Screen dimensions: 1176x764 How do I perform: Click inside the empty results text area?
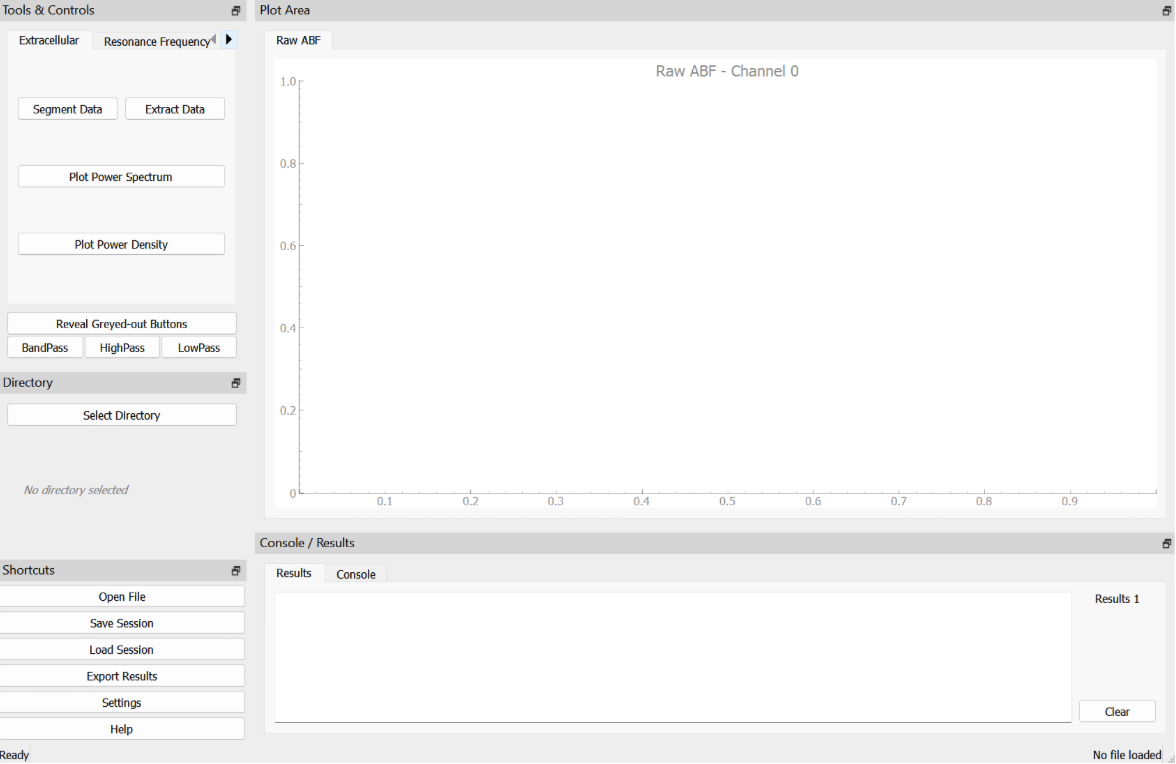tap(670, 656)
